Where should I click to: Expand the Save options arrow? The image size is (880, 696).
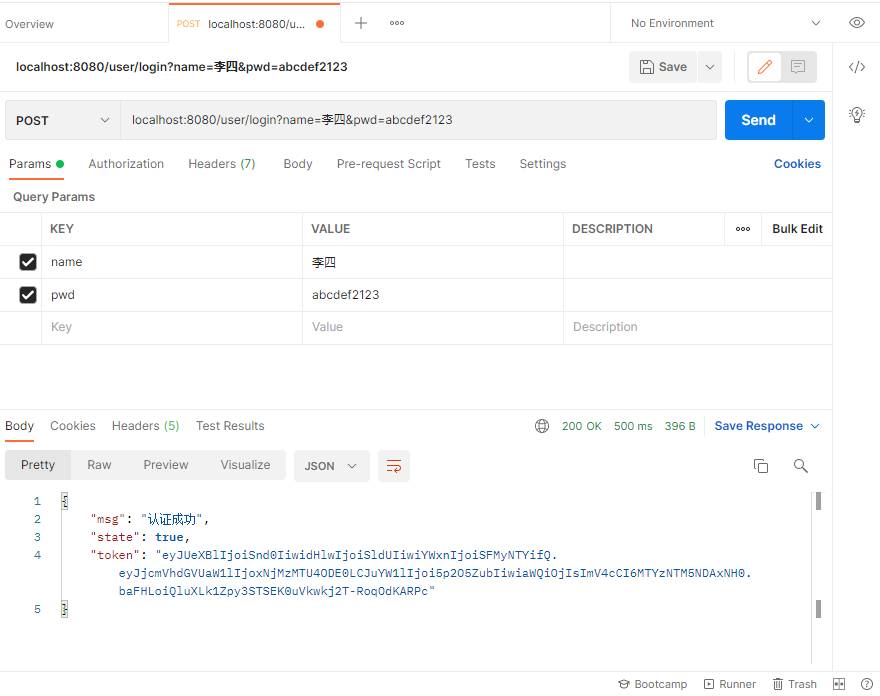click(x=709, y=67)
